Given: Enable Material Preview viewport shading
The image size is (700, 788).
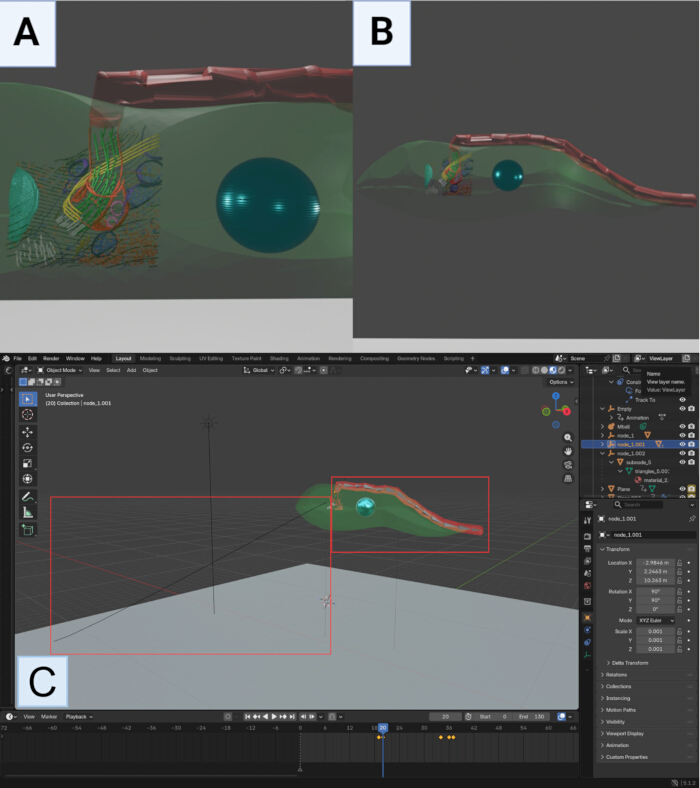Looking at the screenshot, I should (x=553, y=370).
